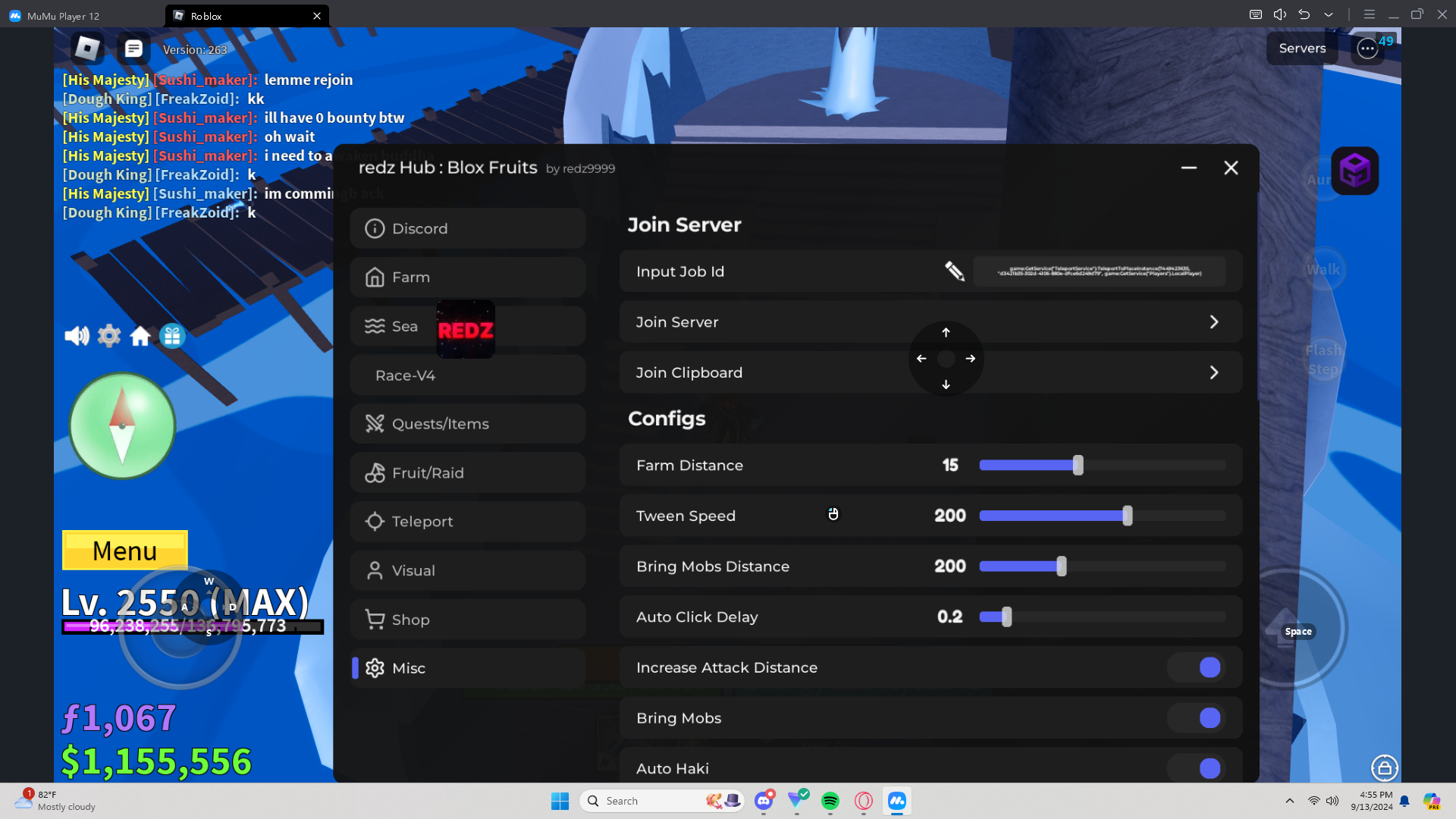Open the Roblox logo menu
The image size is (1456, 819).
coord(87,49)
